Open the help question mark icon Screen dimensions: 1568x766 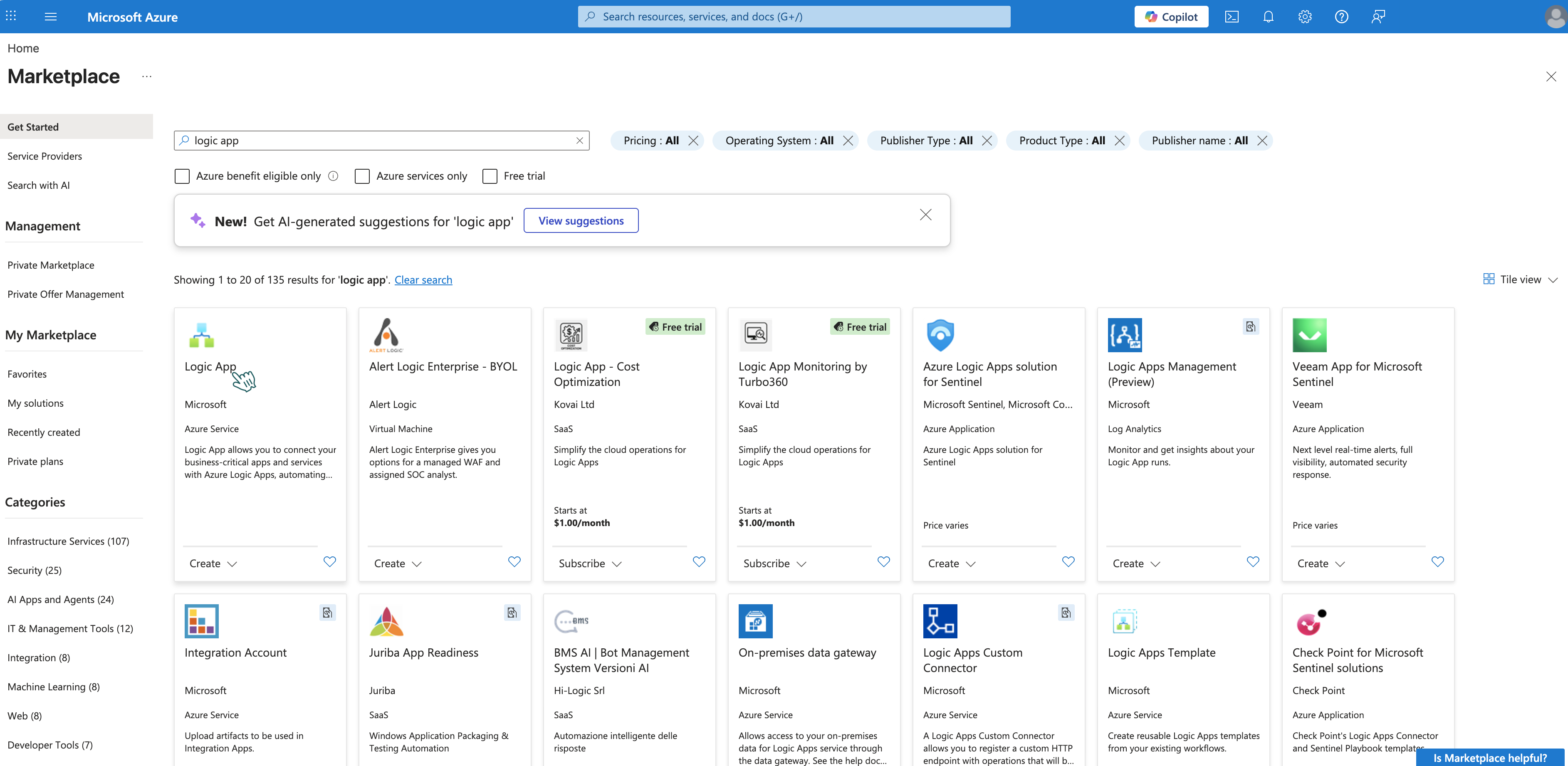(x=1341, y=17)
